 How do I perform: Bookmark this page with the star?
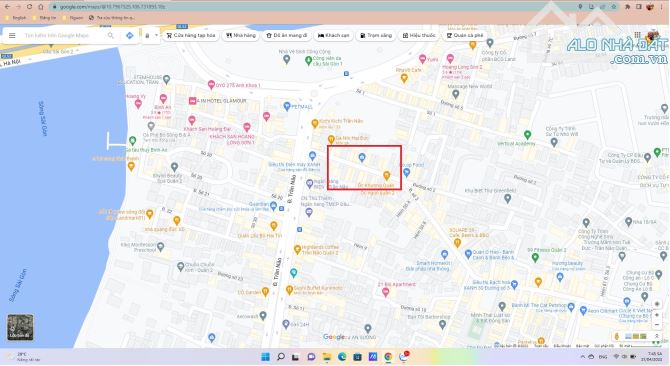tap(614, 7)
